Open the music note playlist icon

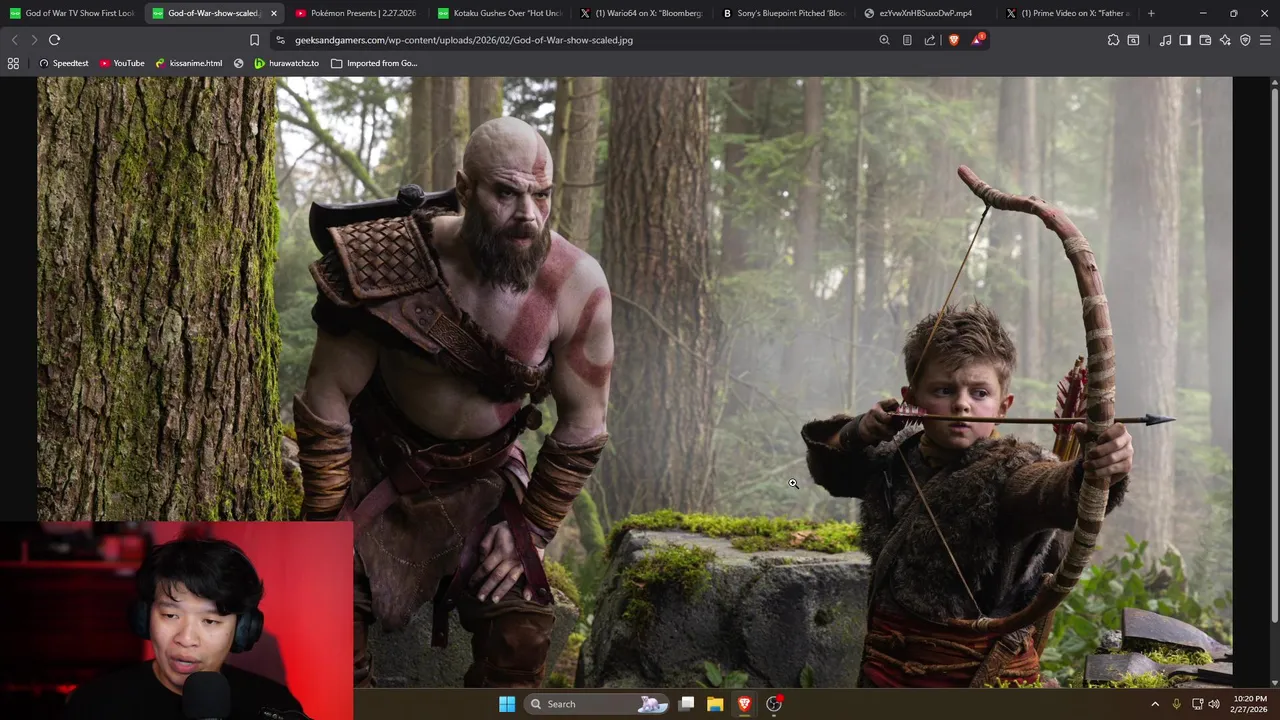(x=1165, y=40)
